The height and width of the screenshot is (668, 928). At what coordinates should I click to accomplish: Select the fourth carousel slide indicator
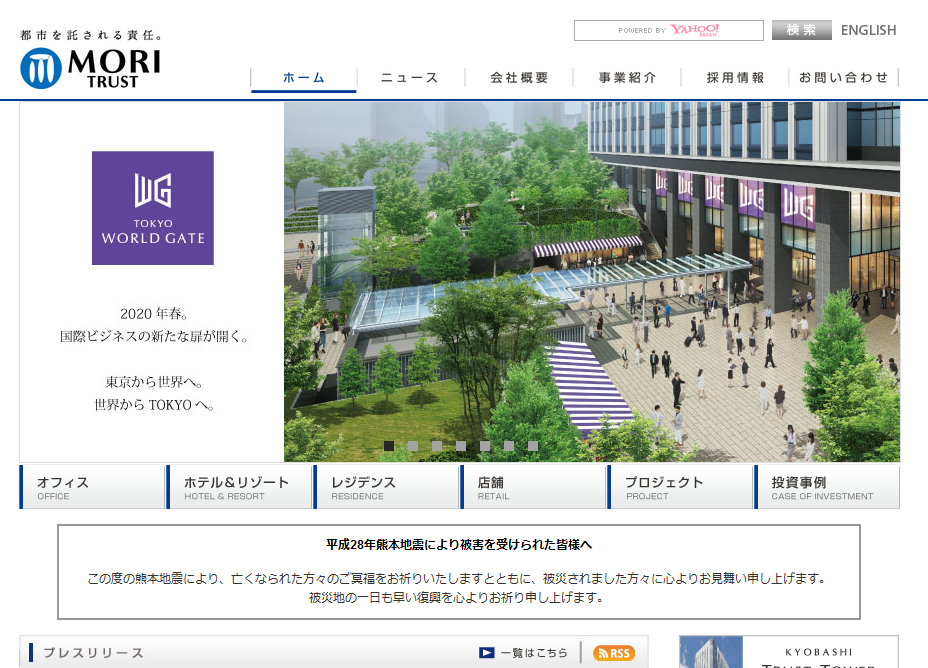(461, 446)
